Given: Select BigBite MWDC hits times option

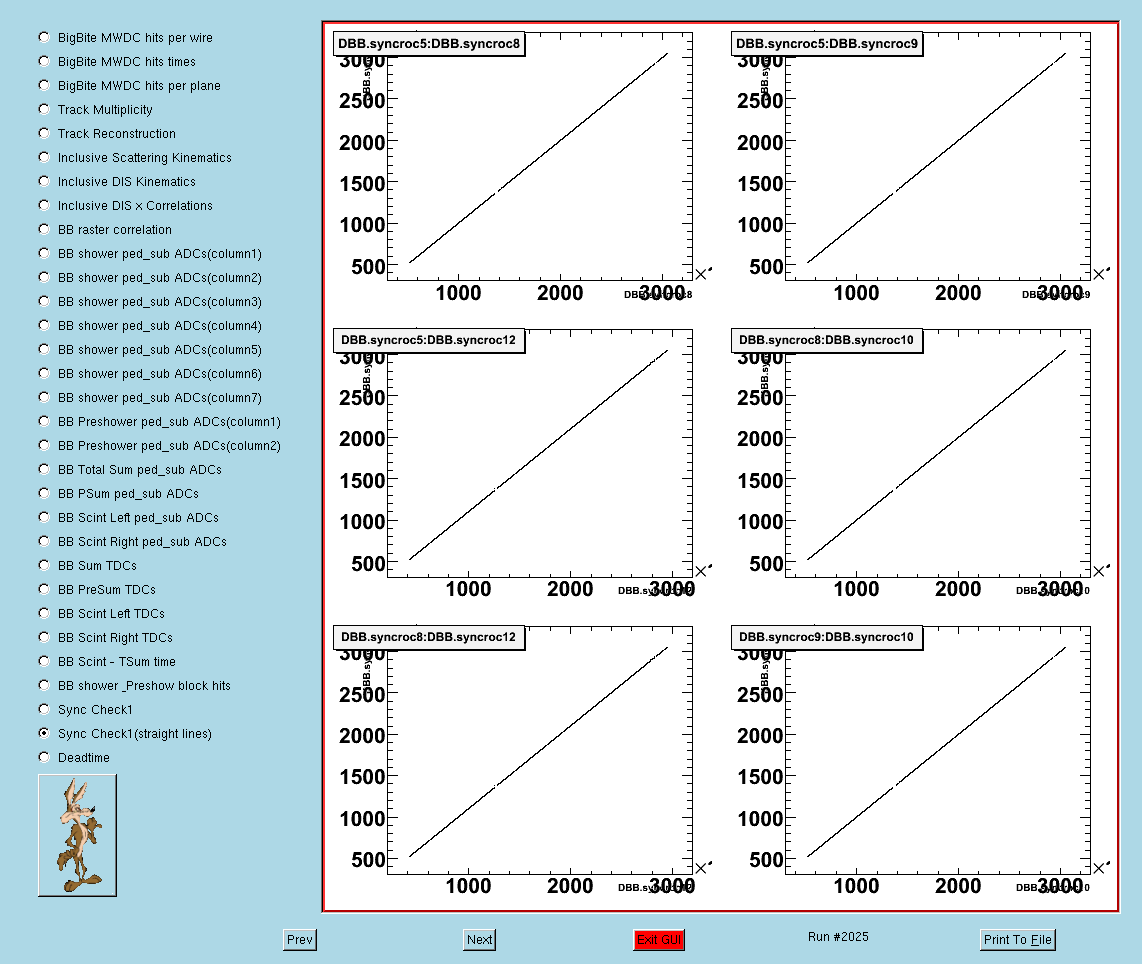Looking at the screenshot, I should pos(44,61).
